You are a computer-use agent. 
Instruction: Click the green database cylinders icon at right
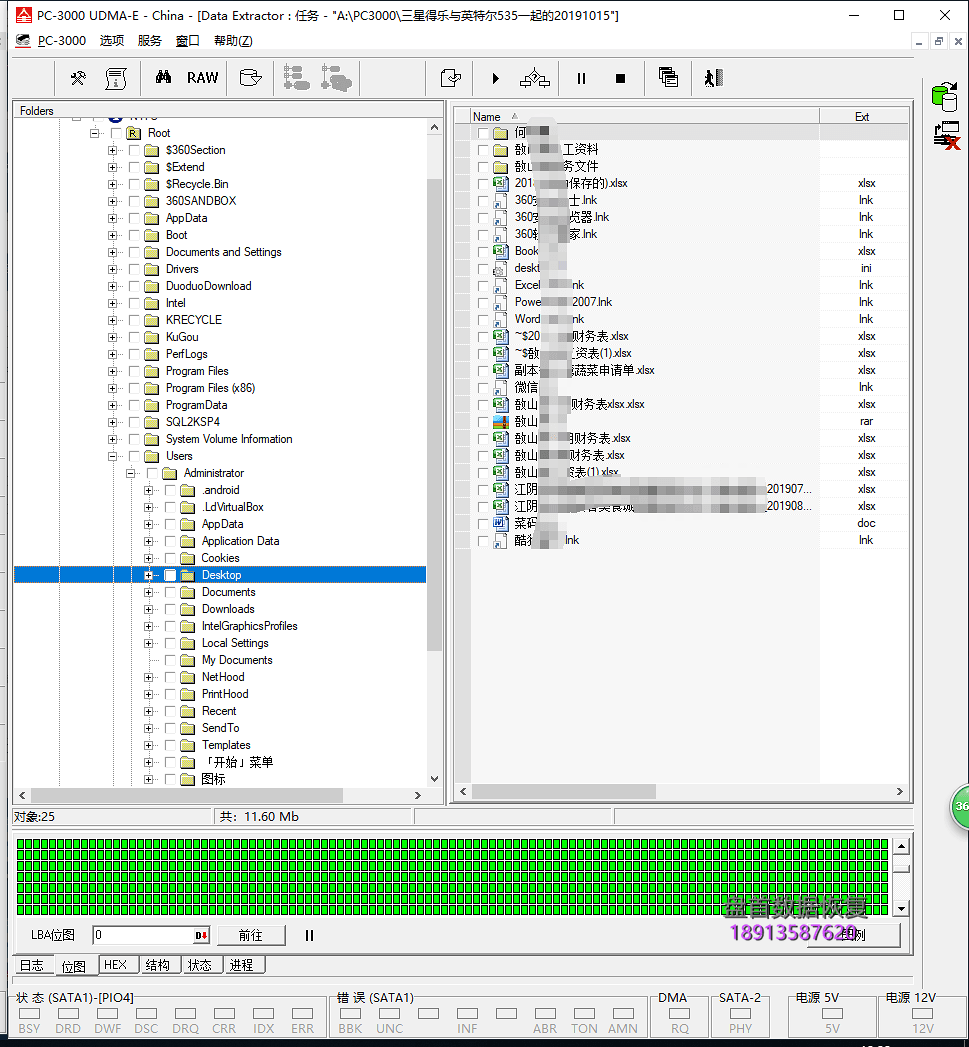click(944, 97)
